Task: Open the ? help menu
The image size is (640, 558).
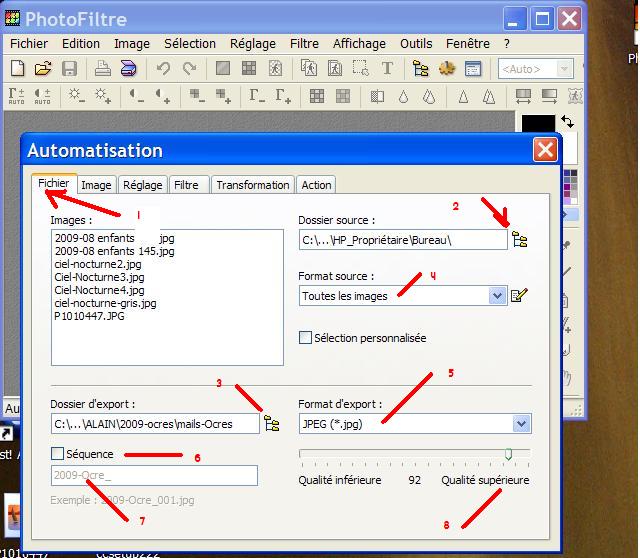Action: (x=507, y=43)
